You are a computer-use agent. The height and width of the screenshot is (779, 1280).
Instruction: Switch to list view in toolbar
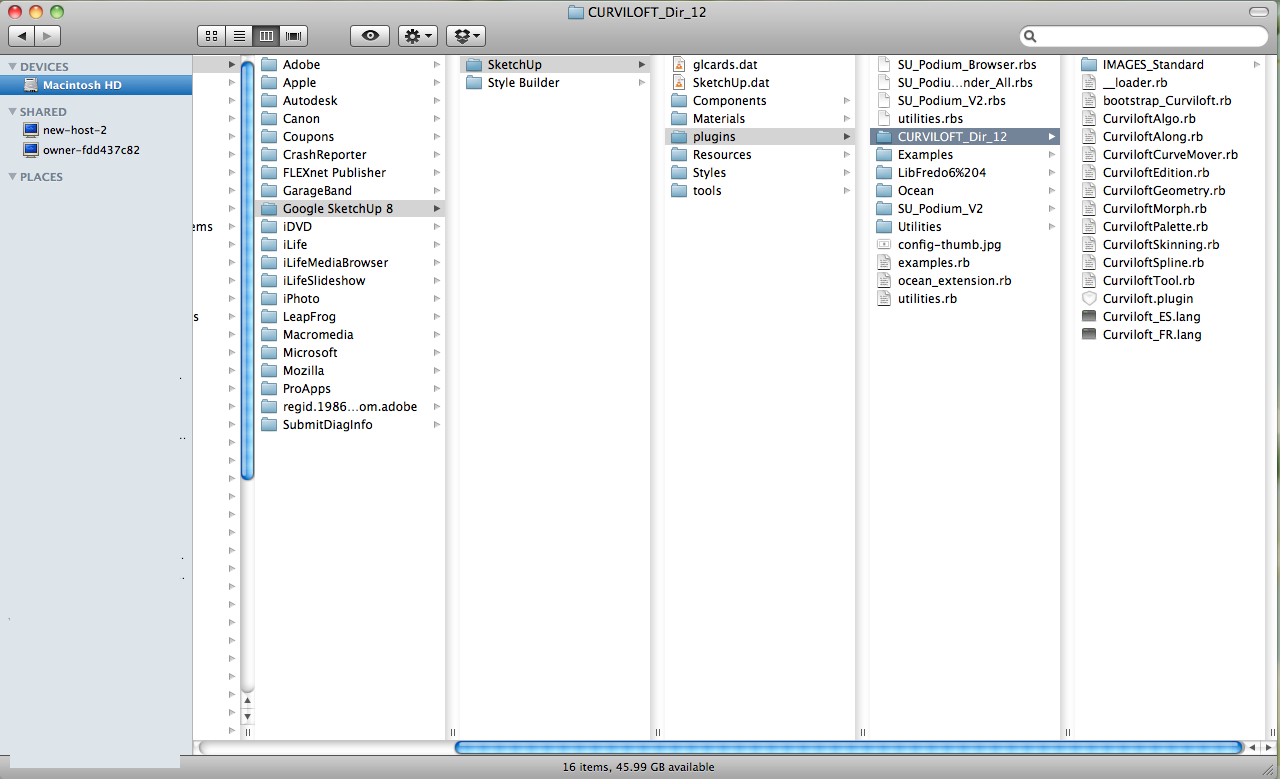(239, 36)
